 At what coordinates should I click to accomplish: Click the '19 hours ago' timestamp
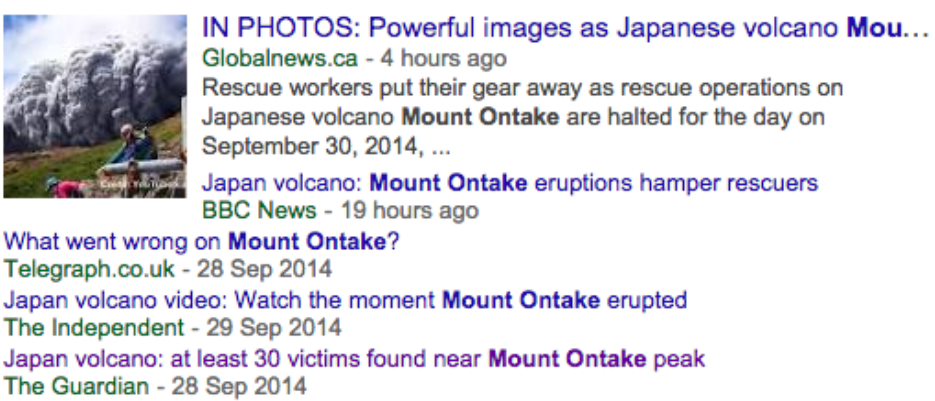coord(409,211)
